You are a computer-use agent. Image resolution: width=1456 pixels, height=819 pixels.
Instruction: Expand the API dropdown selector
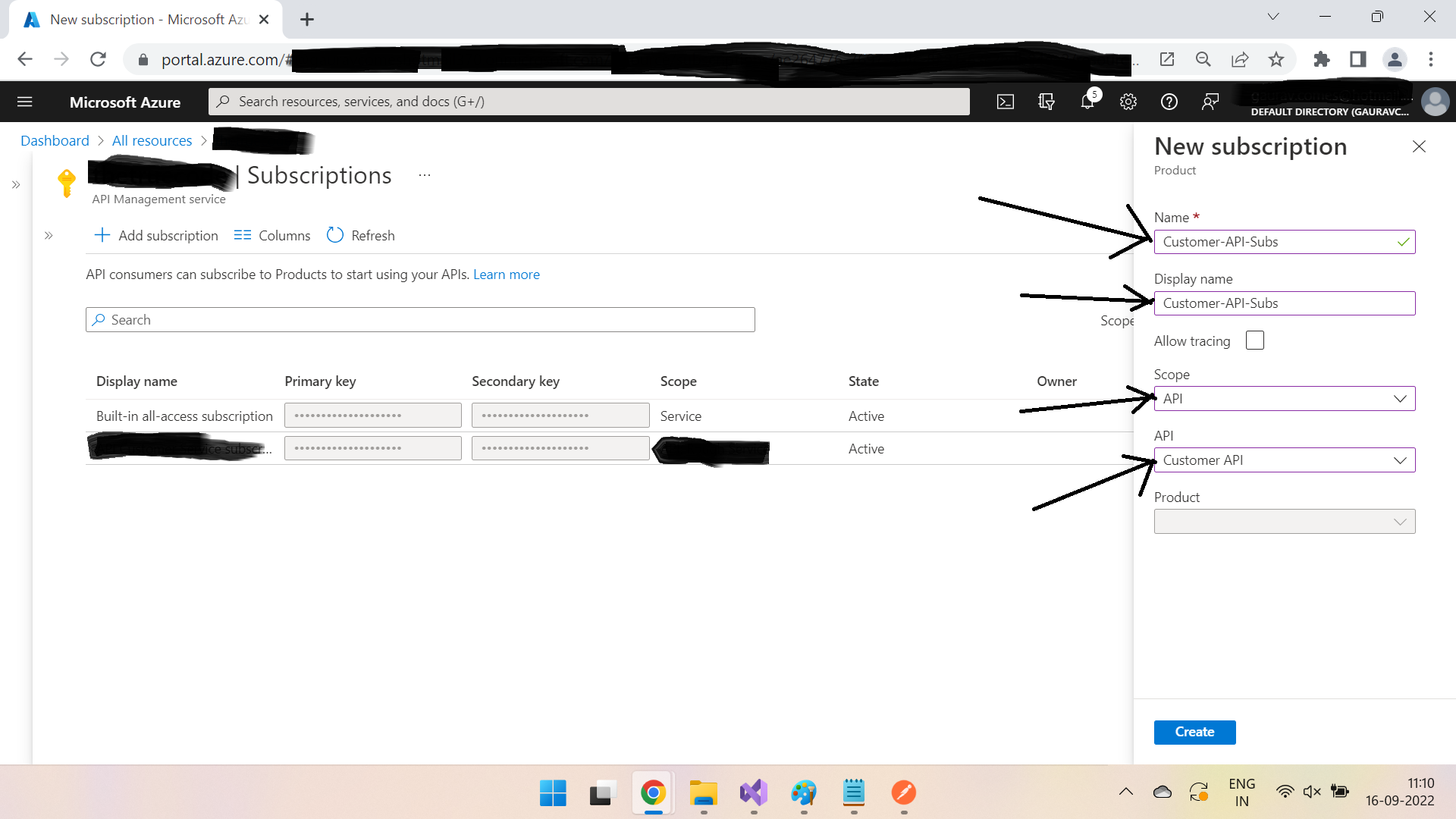coord(1400,459)
